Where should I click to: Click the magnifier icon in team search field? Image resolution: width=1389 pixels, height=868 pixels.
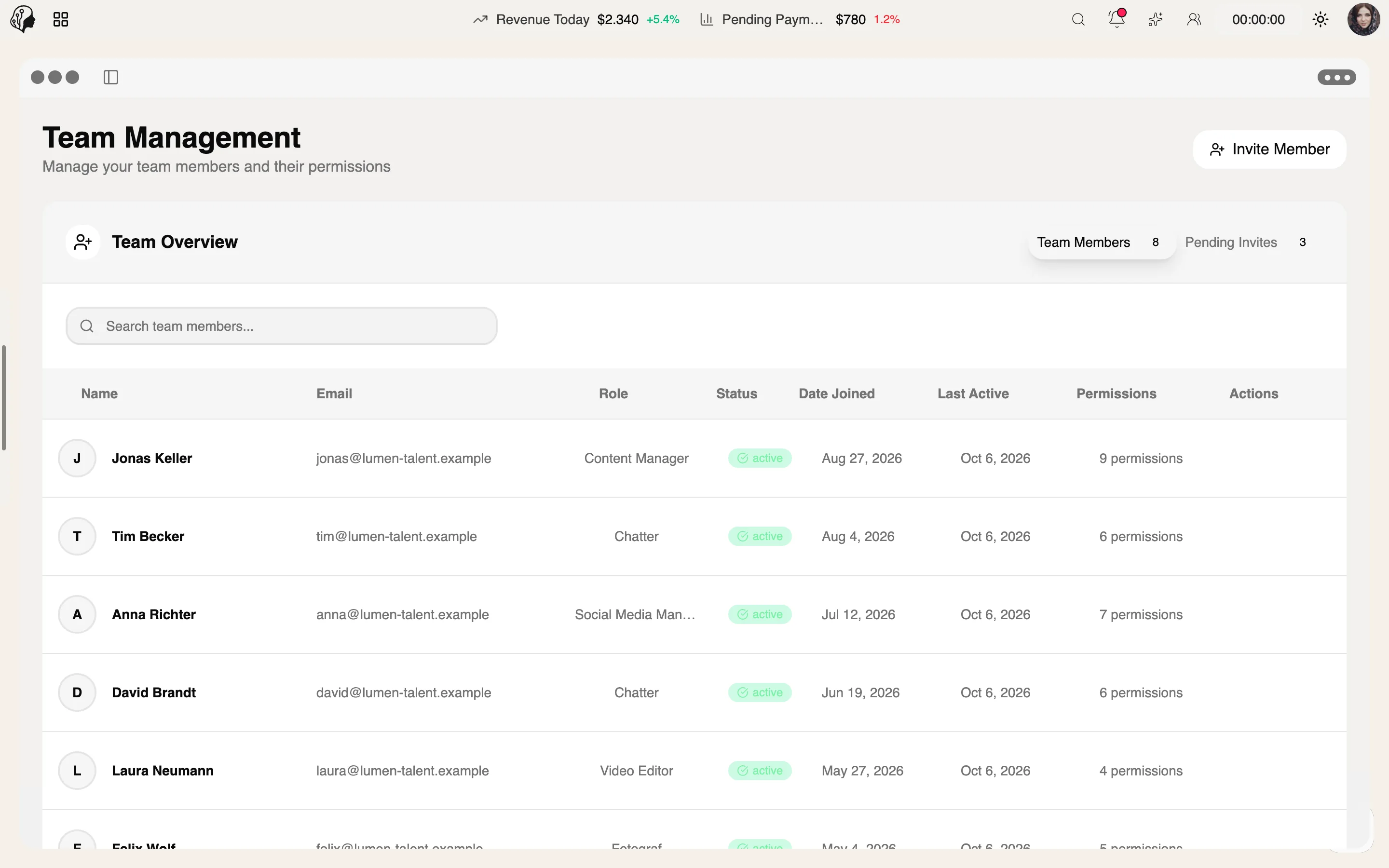click(87, 326)
